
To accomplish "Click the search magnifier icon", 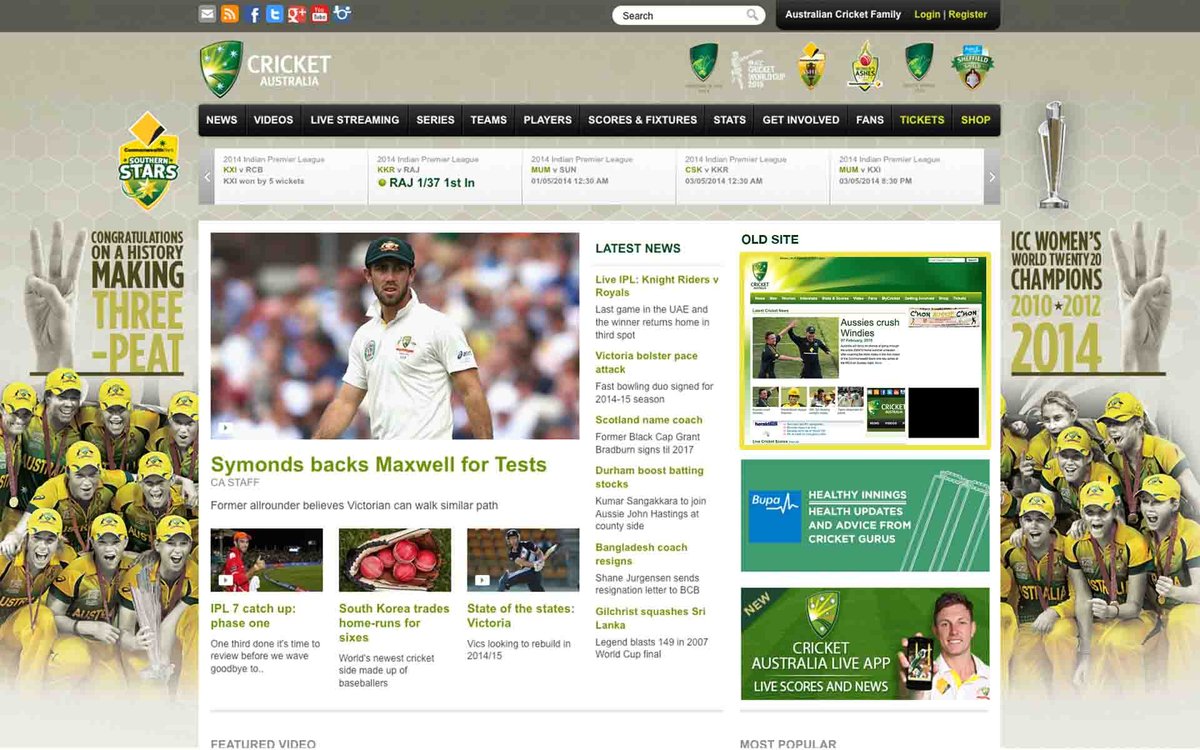I will coord(752,15).
